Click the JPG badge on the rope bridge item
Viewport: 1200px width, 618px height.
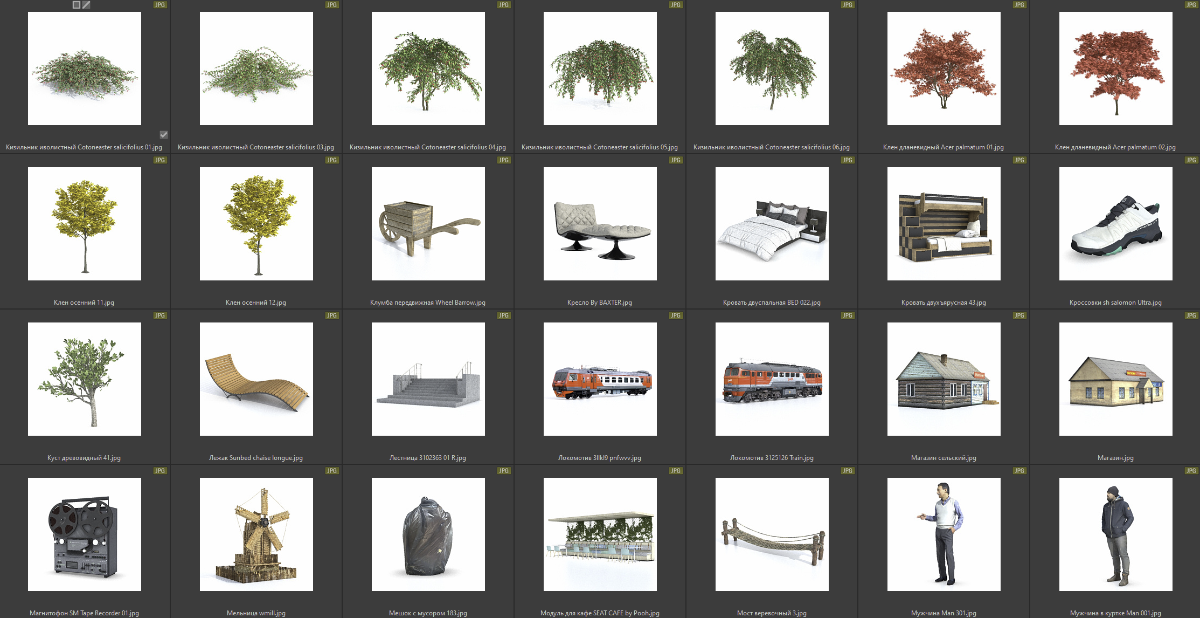point(847,470)
